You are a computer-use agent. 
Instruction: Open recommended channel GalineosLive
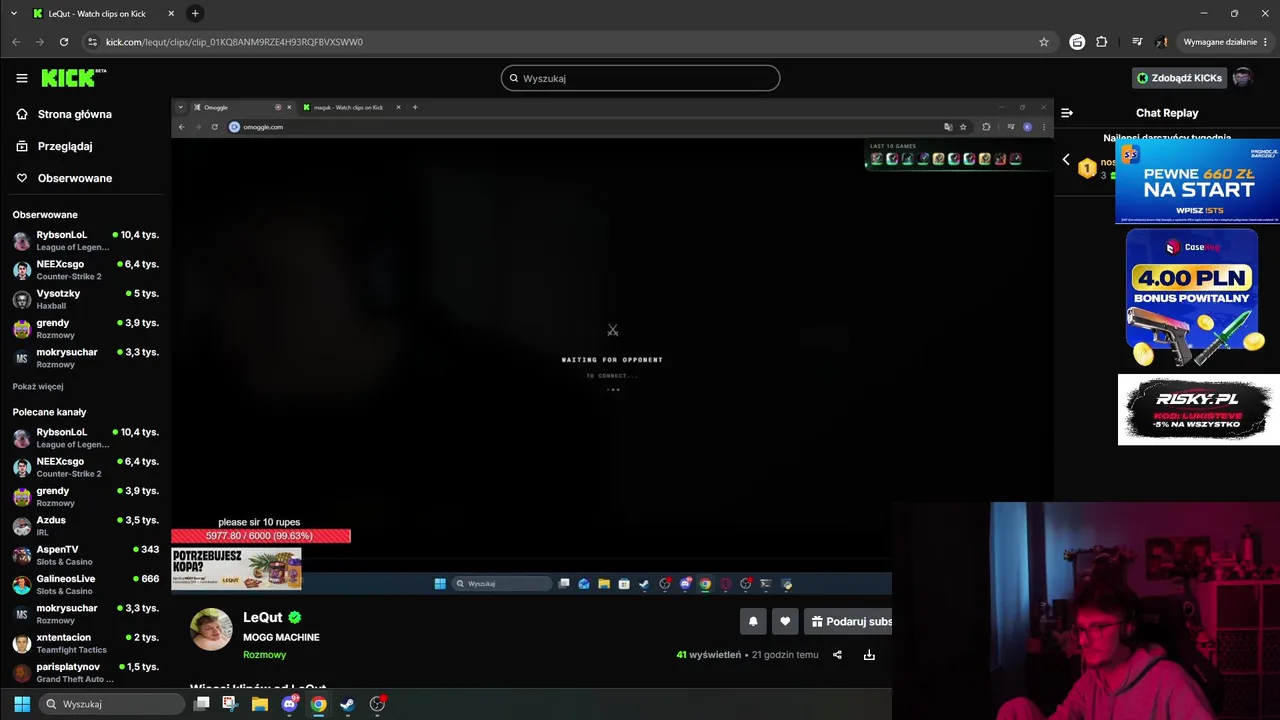pyautogui.click(x=86, y=584)
